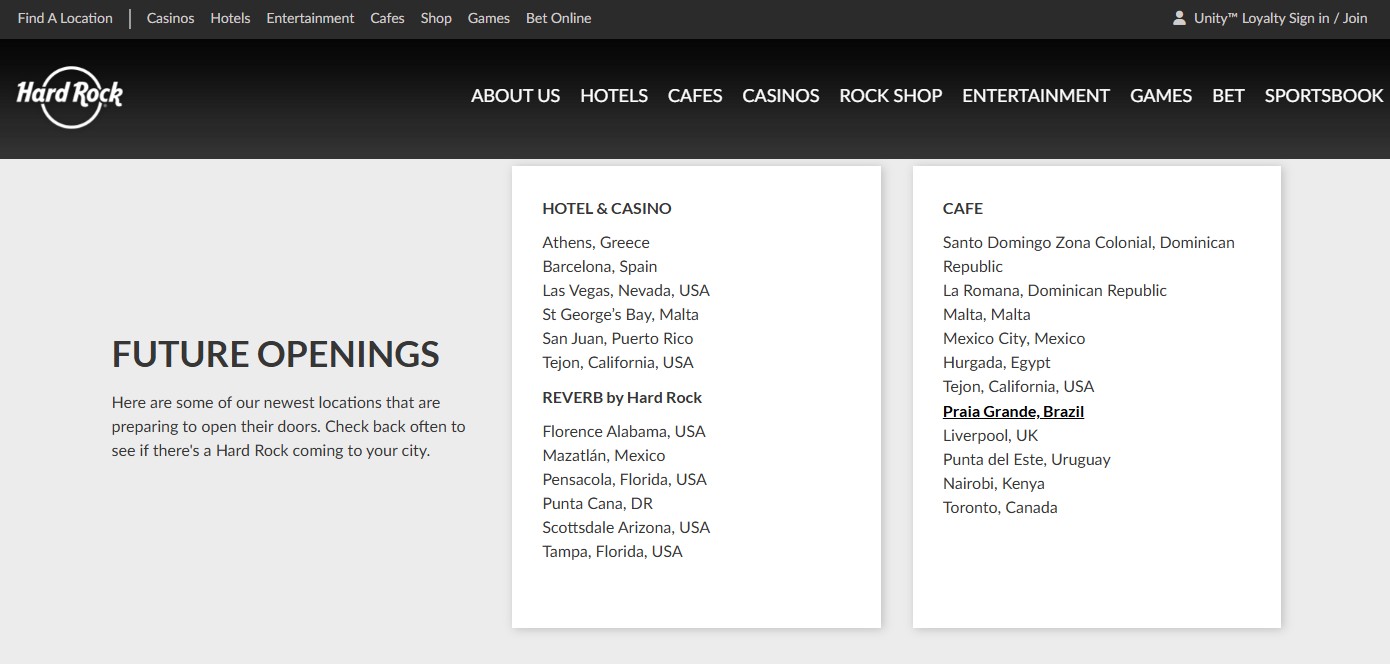Open ENTERTAINMENT main menu

1036,96
